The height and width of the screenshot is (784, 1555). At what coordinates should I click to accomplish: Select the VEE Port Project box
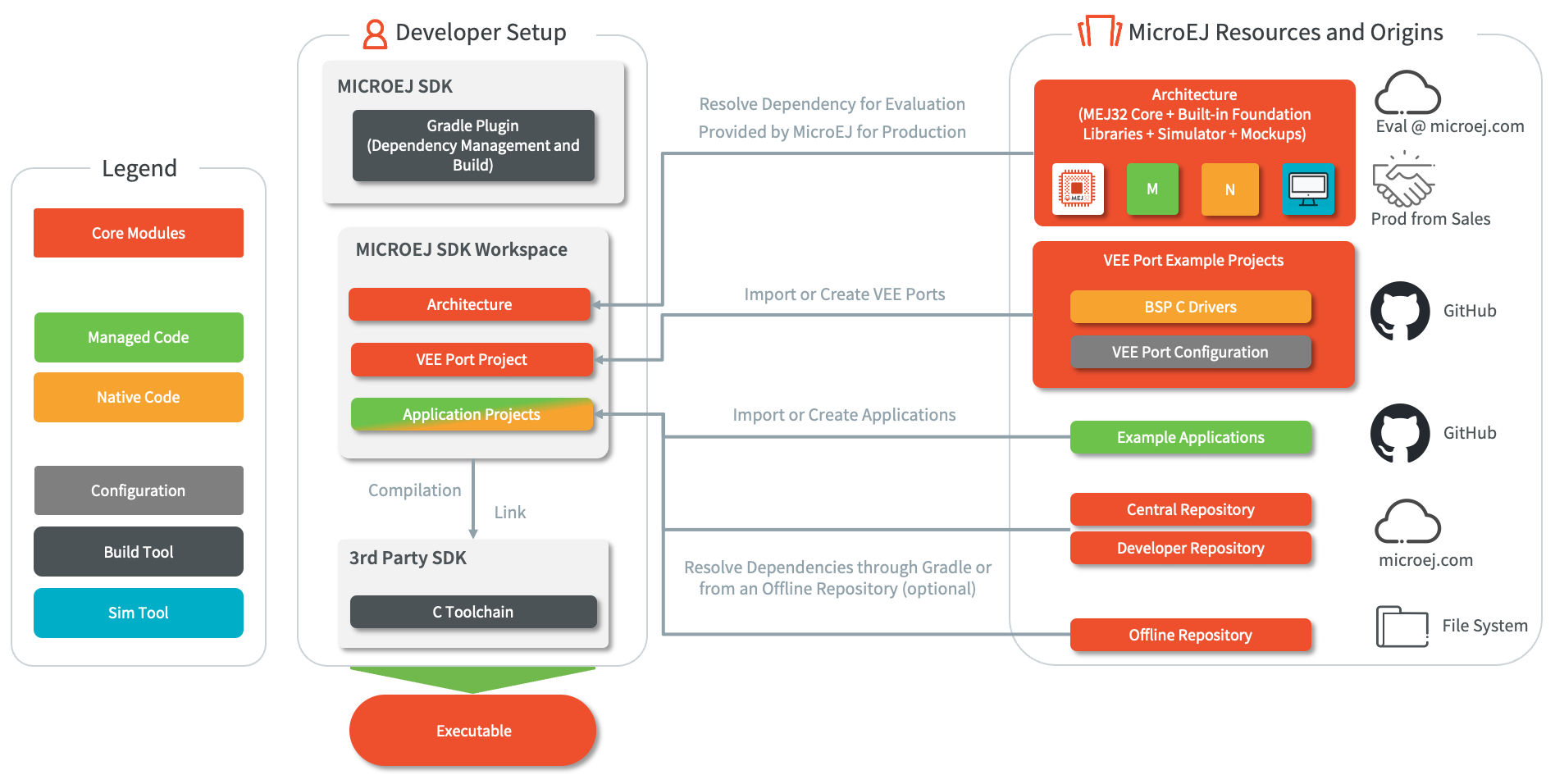click(472, 359)
